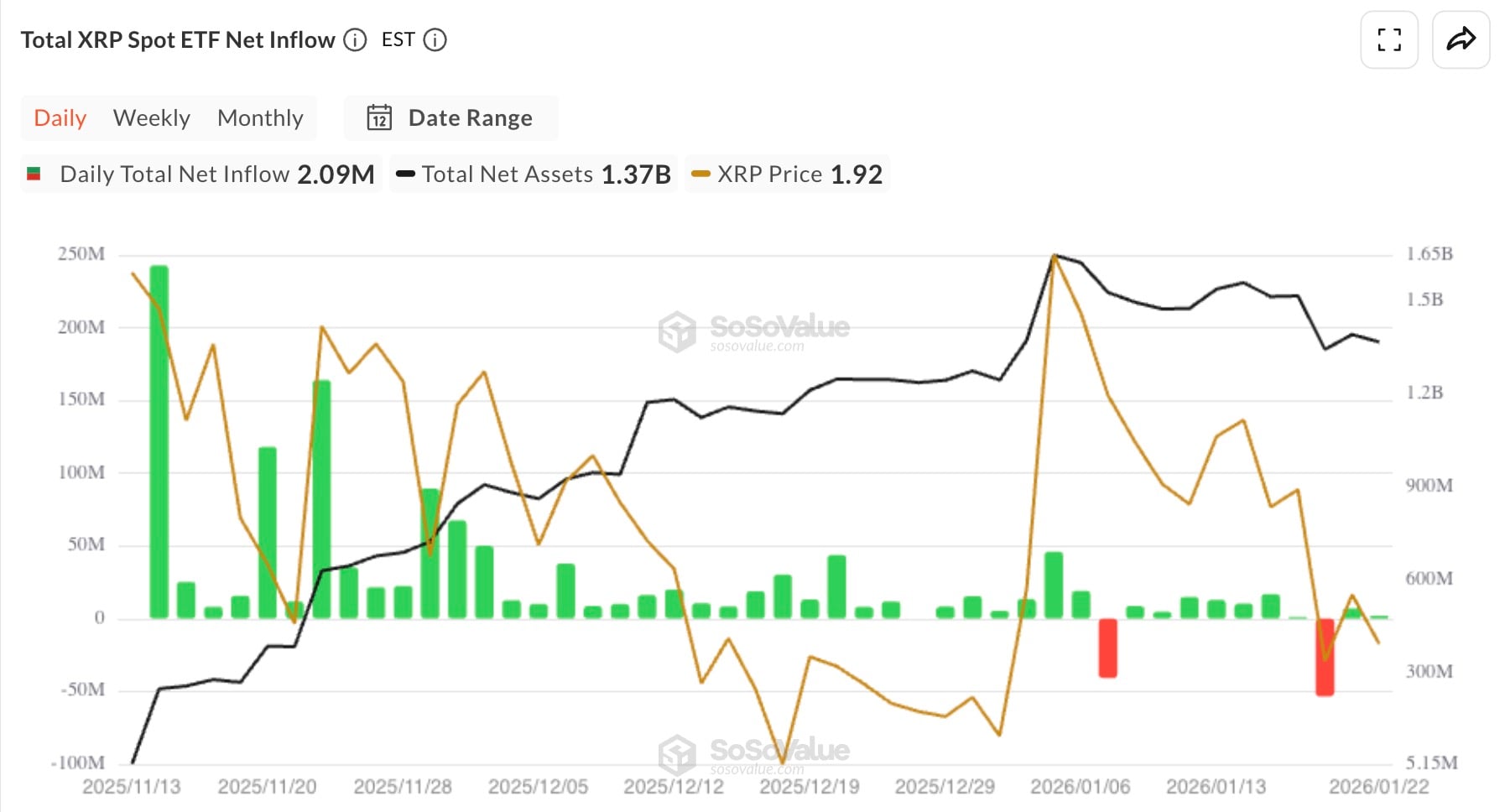Open the info tooltip beside the chart title
The height and width of the screenshot is (812, 1505).
(355, 39)
